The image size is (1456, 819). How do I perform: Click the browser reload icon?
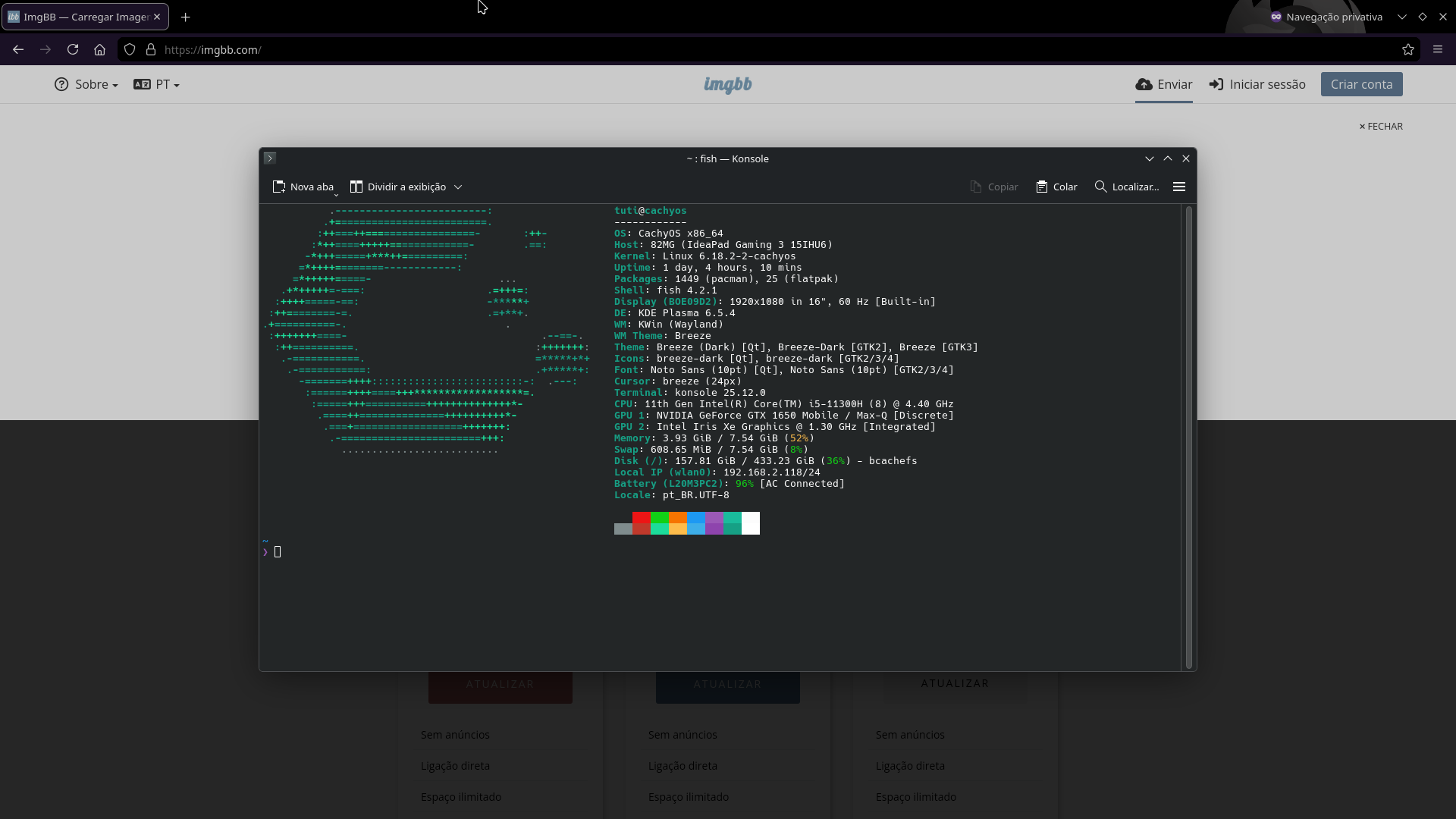pyautogui.click(x=73, y=49)
